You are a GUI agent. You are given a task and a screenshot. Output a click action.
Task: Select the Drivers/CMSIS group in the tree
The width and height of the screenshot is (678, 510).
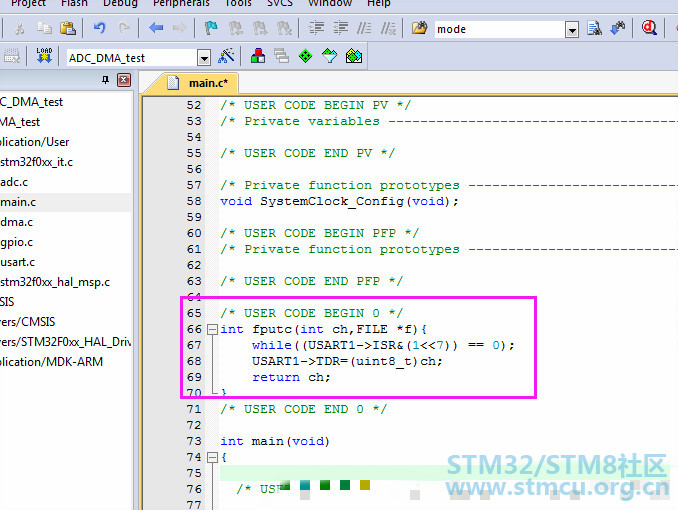[28, 322]
